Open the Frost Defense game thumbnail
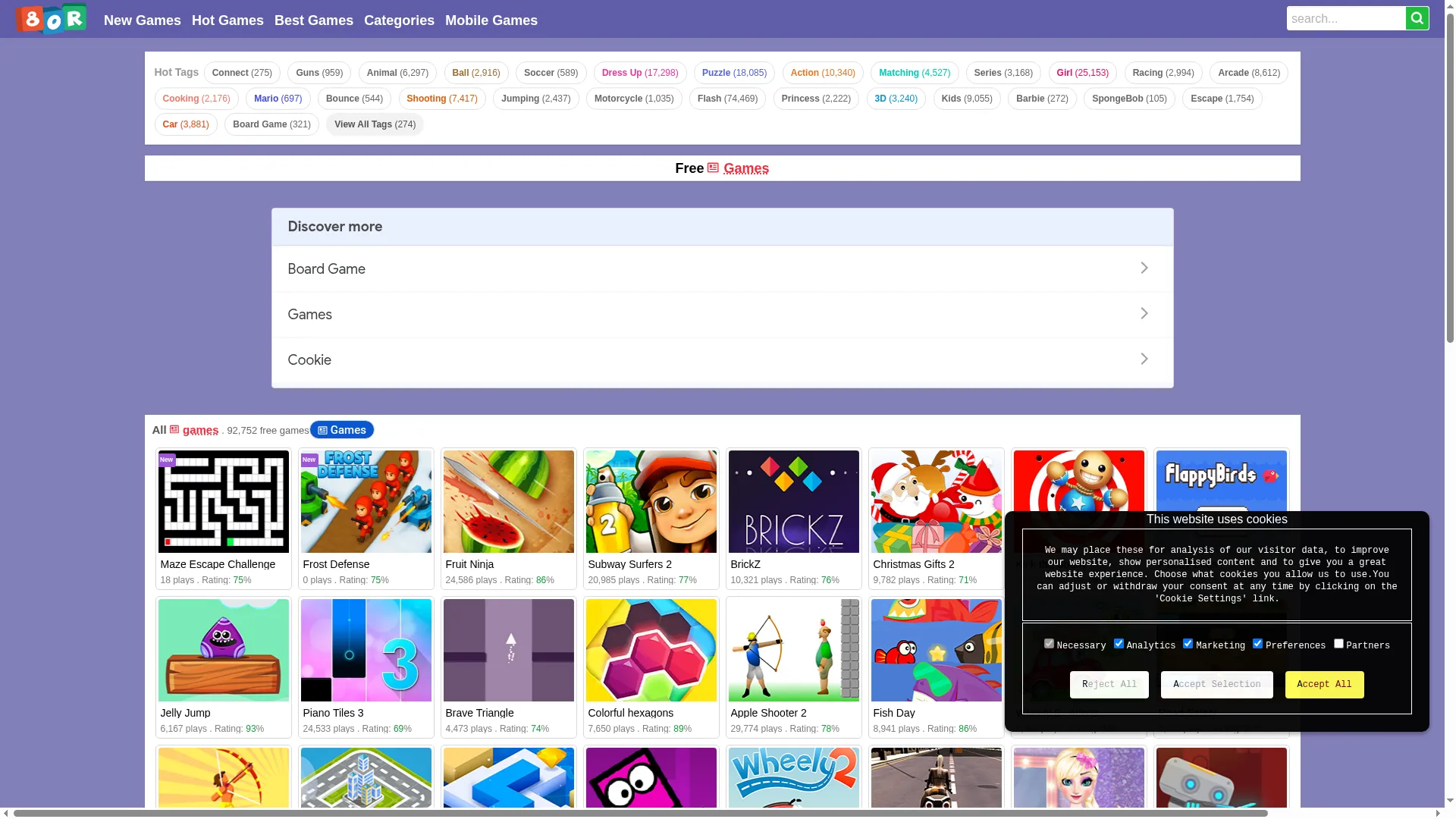 tap(366, 501)
